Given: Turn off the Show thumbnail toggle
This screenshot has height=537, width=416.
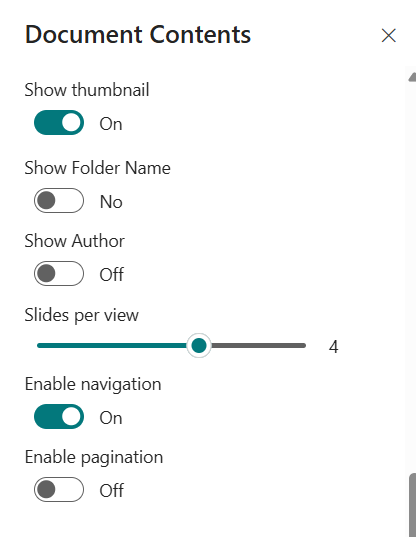Looking at the screenshot, I should tap(59, 123).
